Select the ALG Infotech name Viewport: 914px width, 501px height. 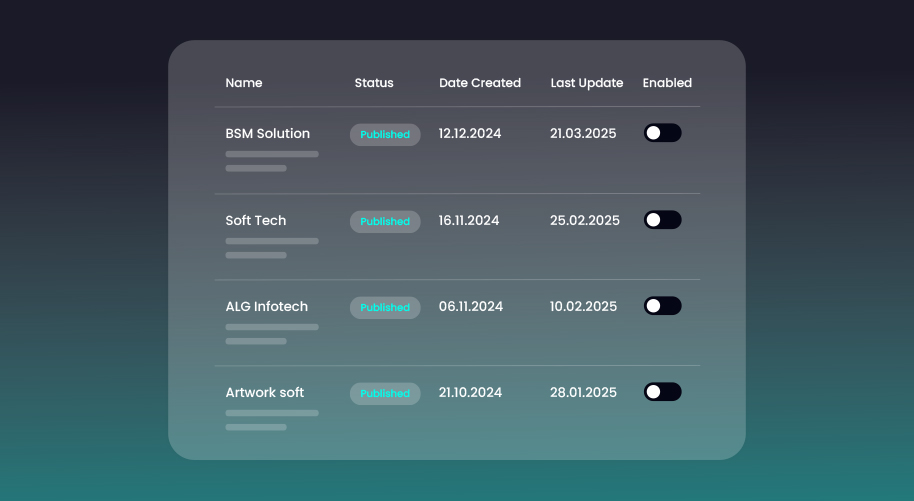coord(267,307)
